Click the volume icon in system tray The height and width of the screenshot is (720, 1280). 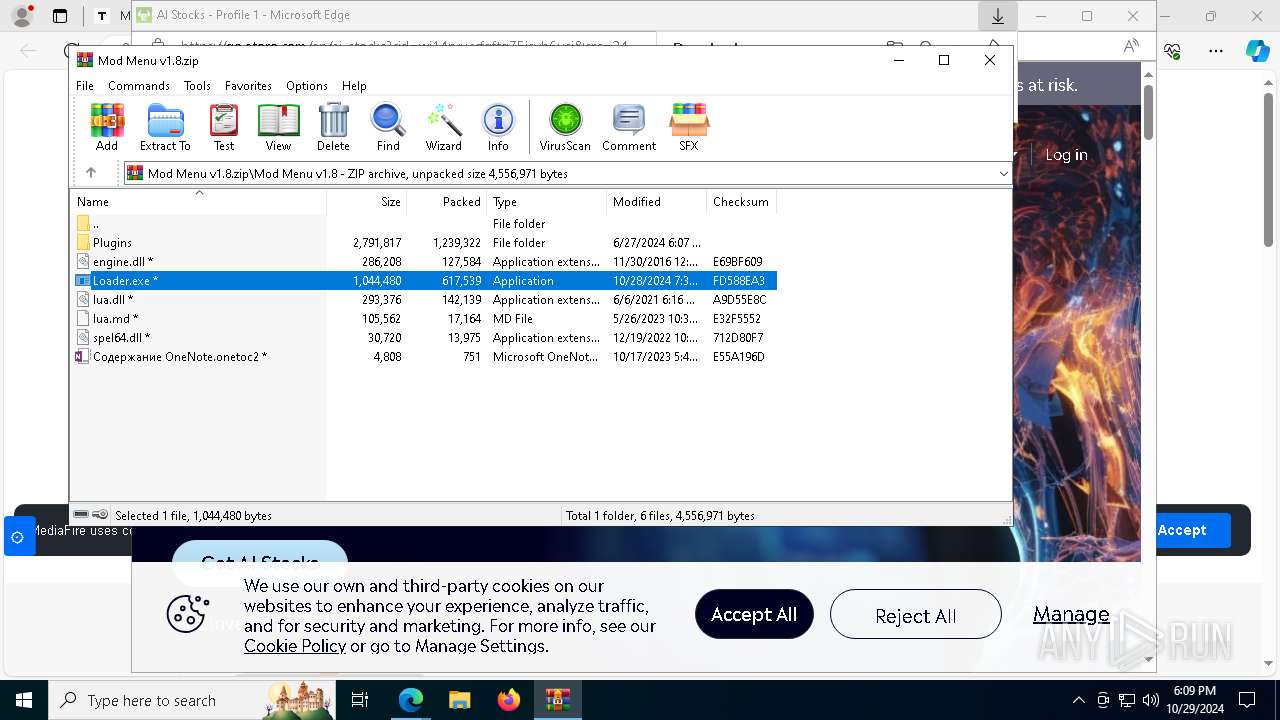click(x=1150, y=700)
